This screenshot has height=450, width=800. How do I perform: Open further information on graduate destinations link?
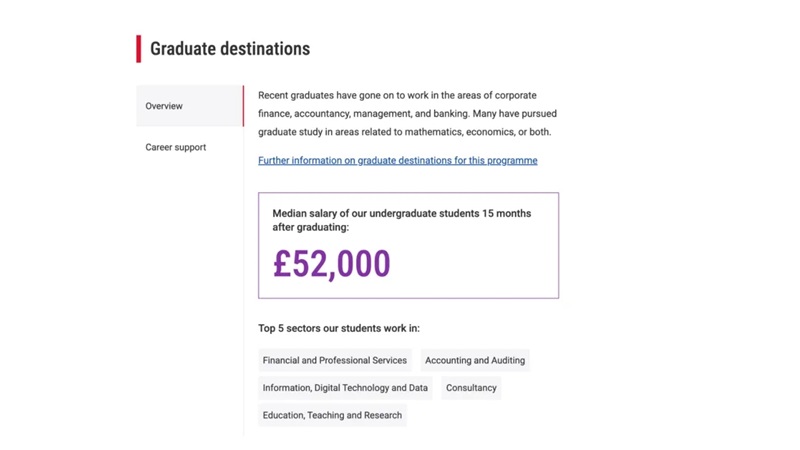click(x=397, y=160)
